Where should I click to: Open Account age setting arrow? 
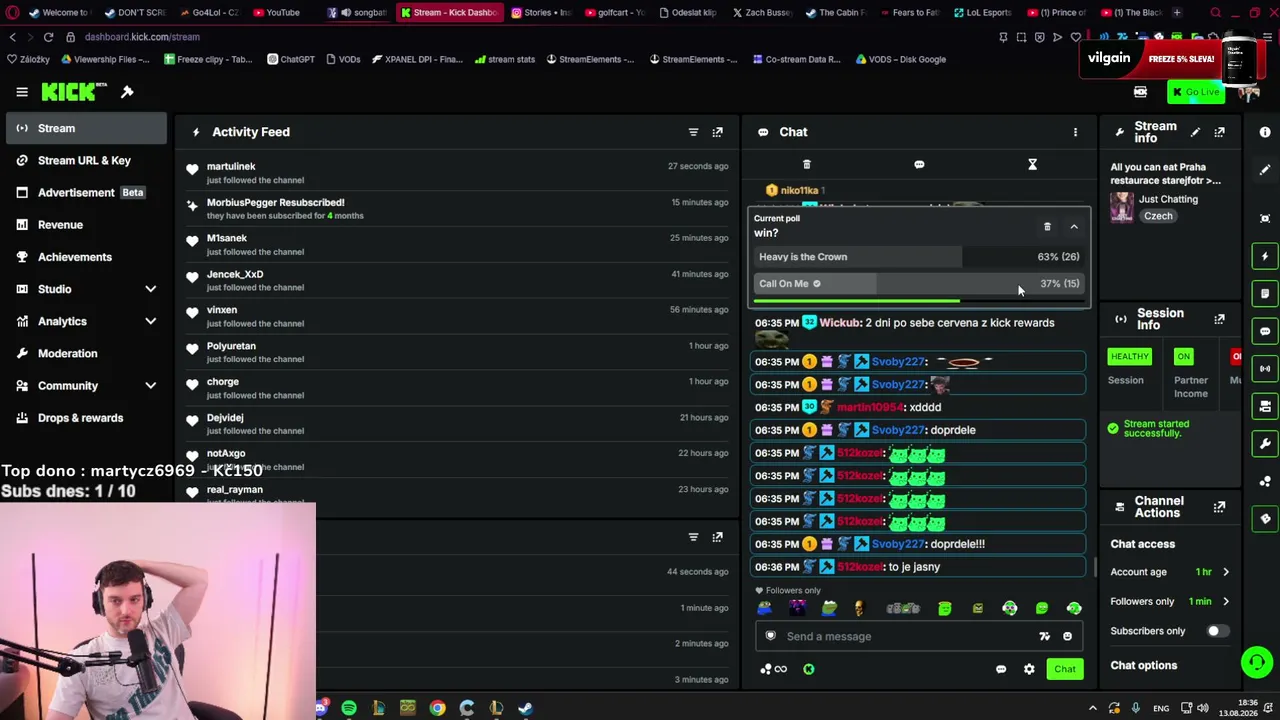pos(1226,572)
